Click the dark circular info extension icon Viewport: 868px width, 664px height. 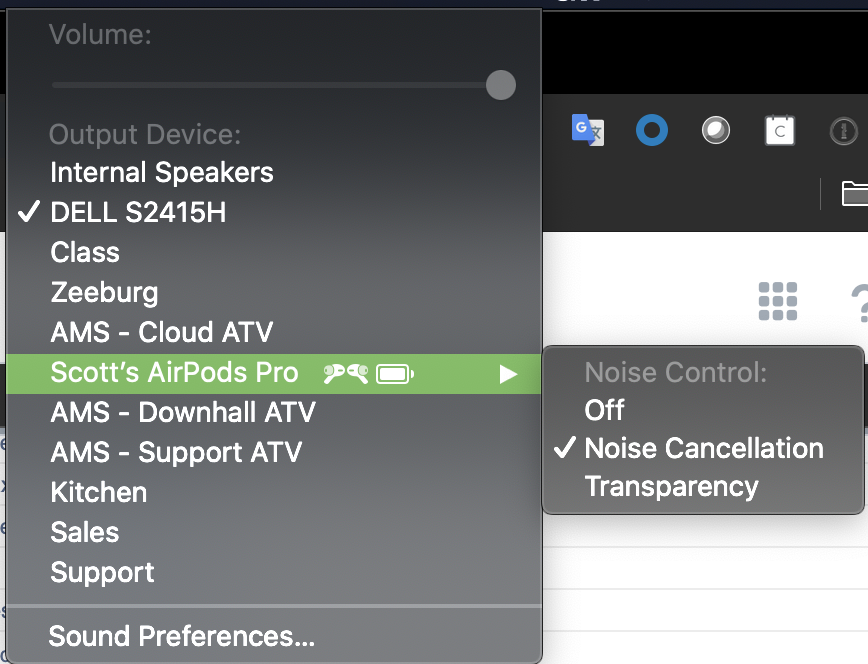coord(843,131)
